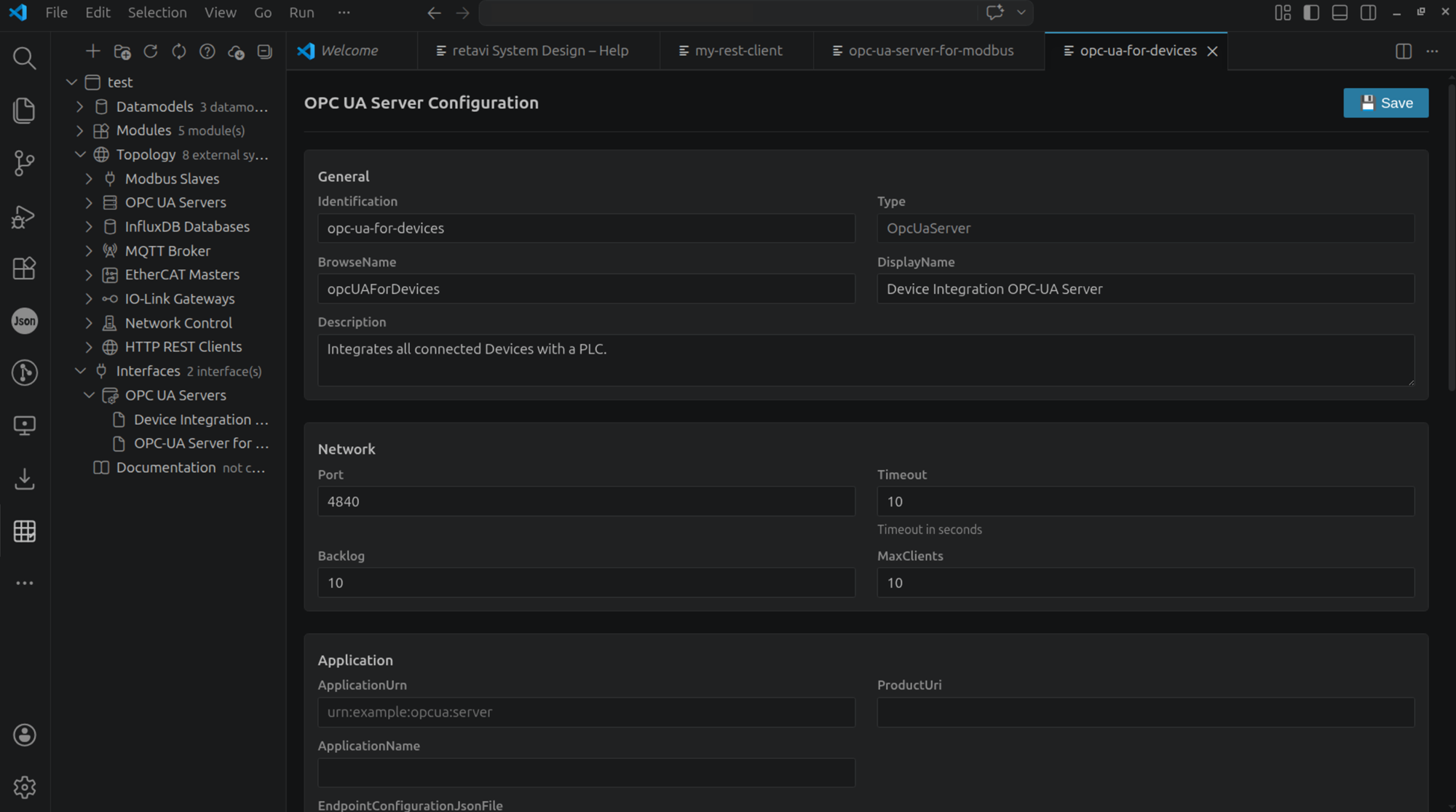1456x812 pixels.
Task: Switch to my-rest-client tab
Action: (737, 50)
